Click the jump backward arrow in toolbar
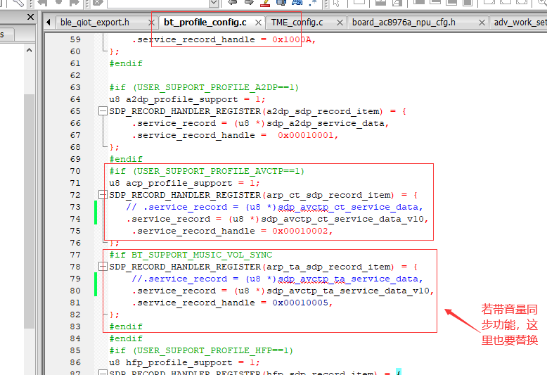 pos(233,3)
